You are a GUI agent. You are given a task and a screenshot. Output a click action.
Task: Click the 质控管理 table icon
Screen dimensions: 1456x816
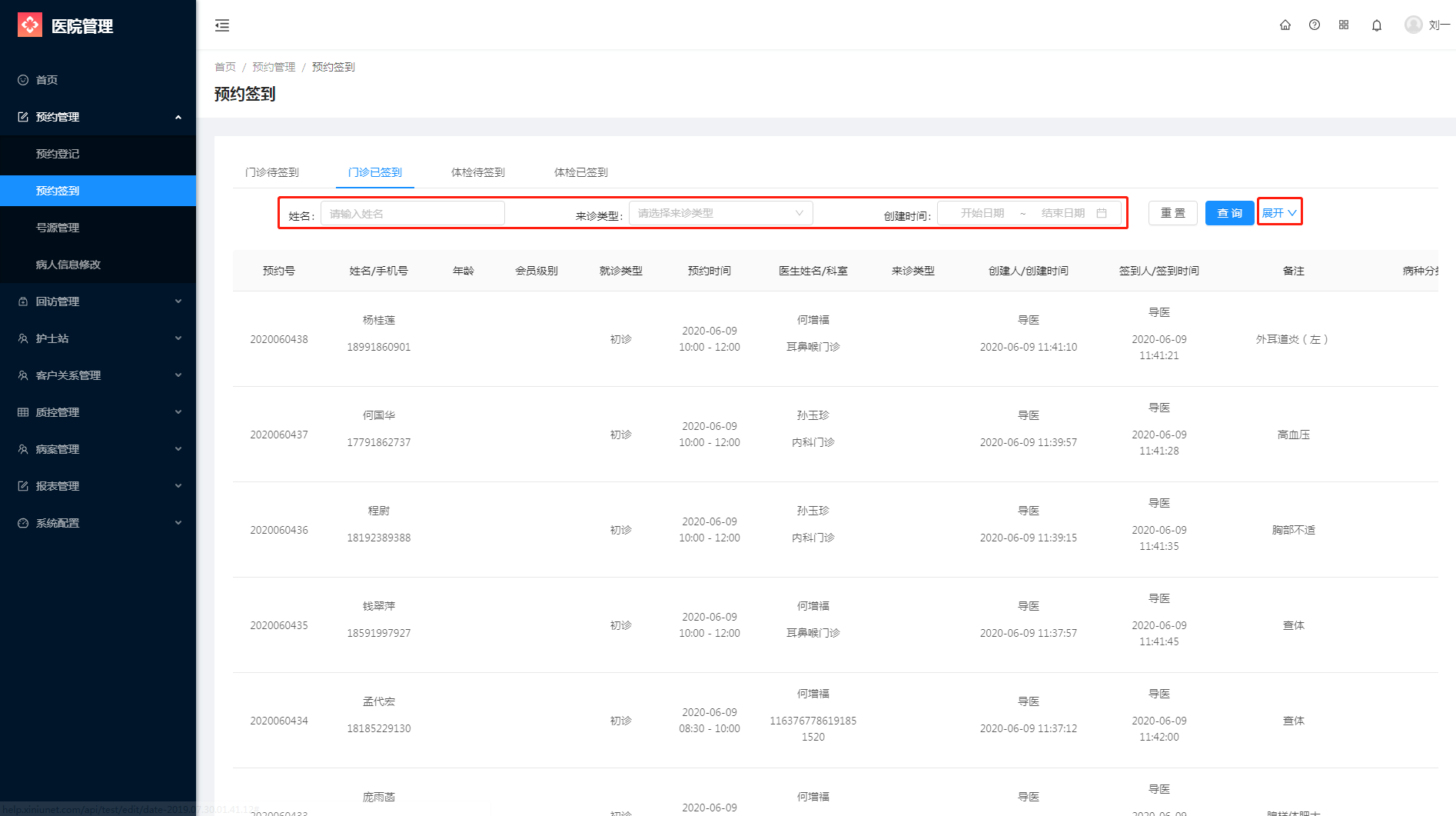click(23, 412)
